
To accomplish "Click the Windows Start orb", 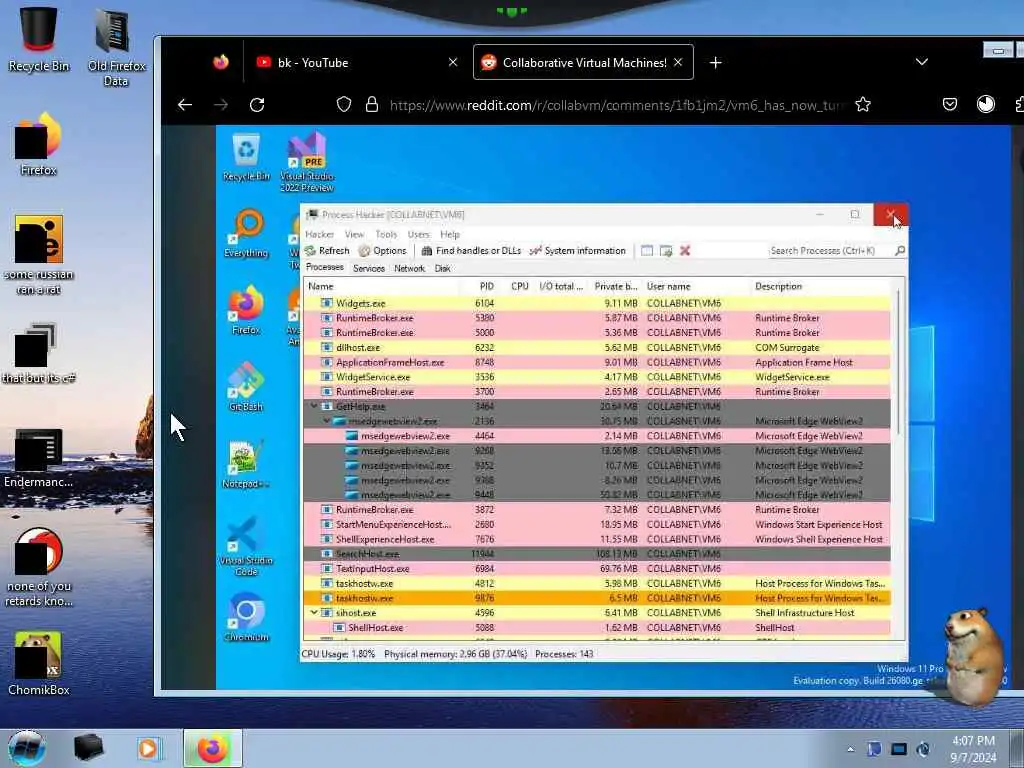I will 27,748.
